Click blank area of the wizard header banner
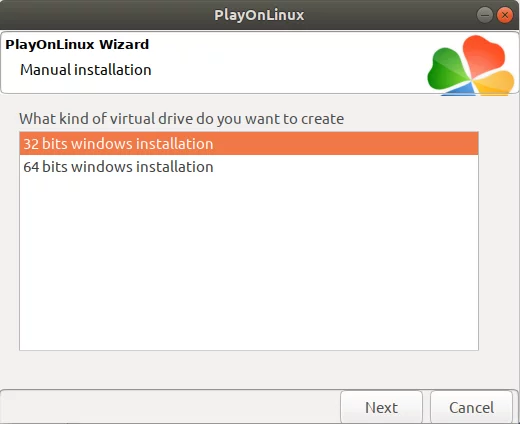Screen dimensions: 520x424 pos(287,63)
